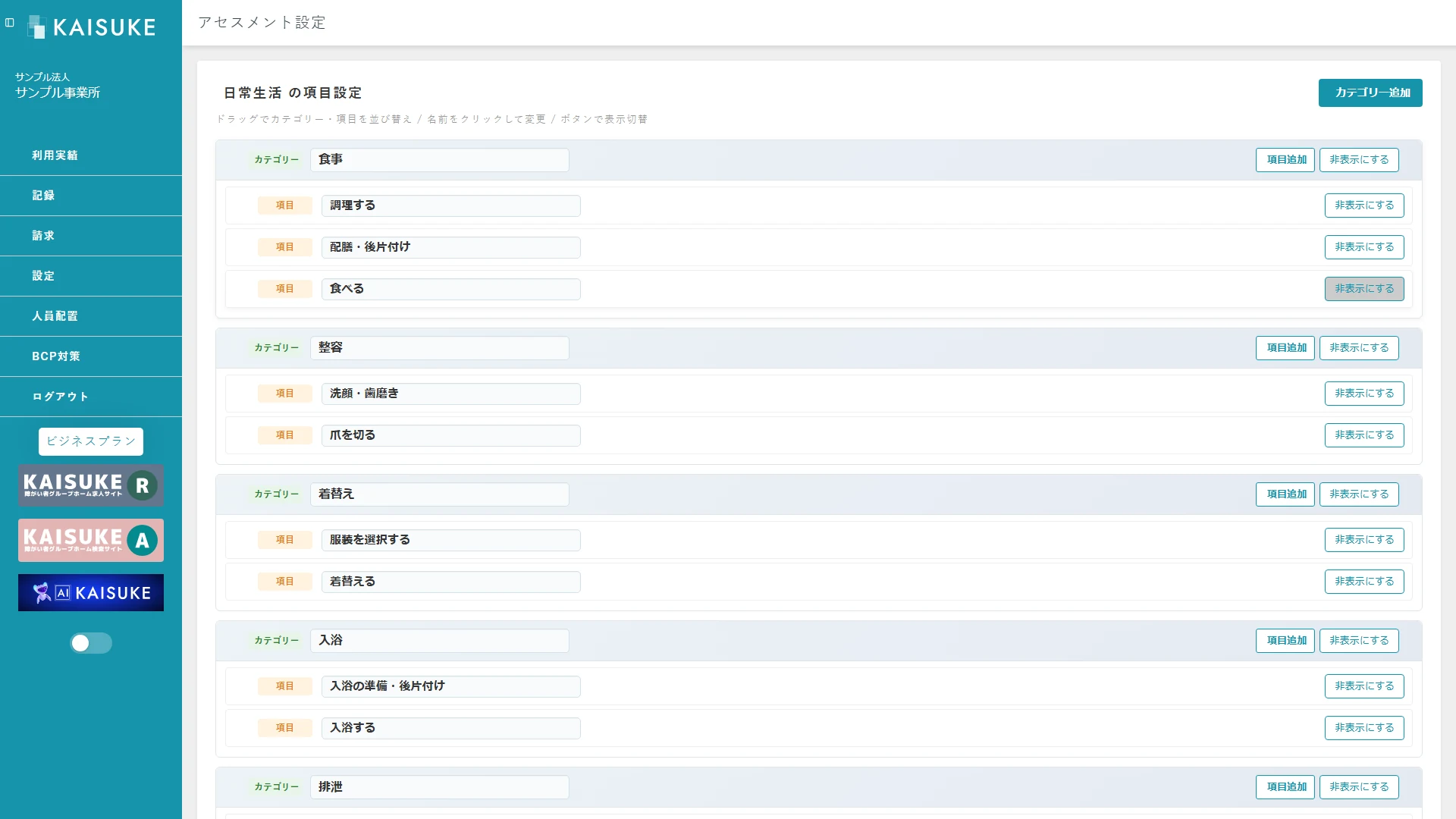1456x819 pixels.
Task: Edit the 配膳・後片付け item name field
Action: tap(451, 247)
